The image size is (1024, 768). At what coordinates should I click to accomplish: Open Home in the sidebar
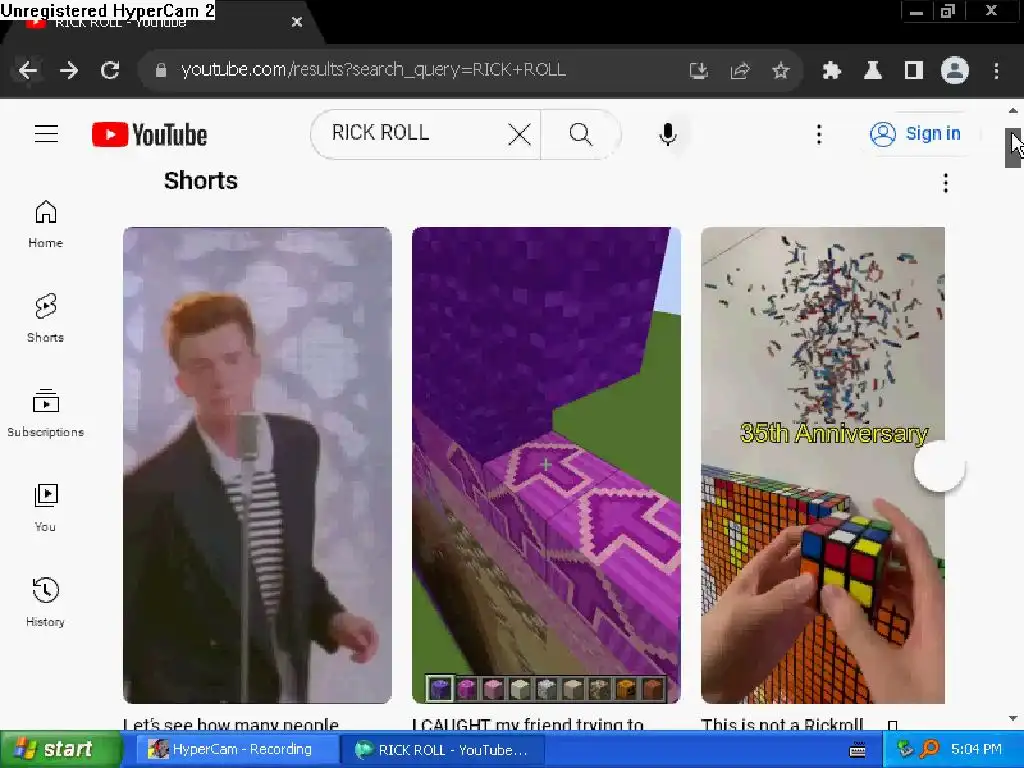[x=46, y=224]
